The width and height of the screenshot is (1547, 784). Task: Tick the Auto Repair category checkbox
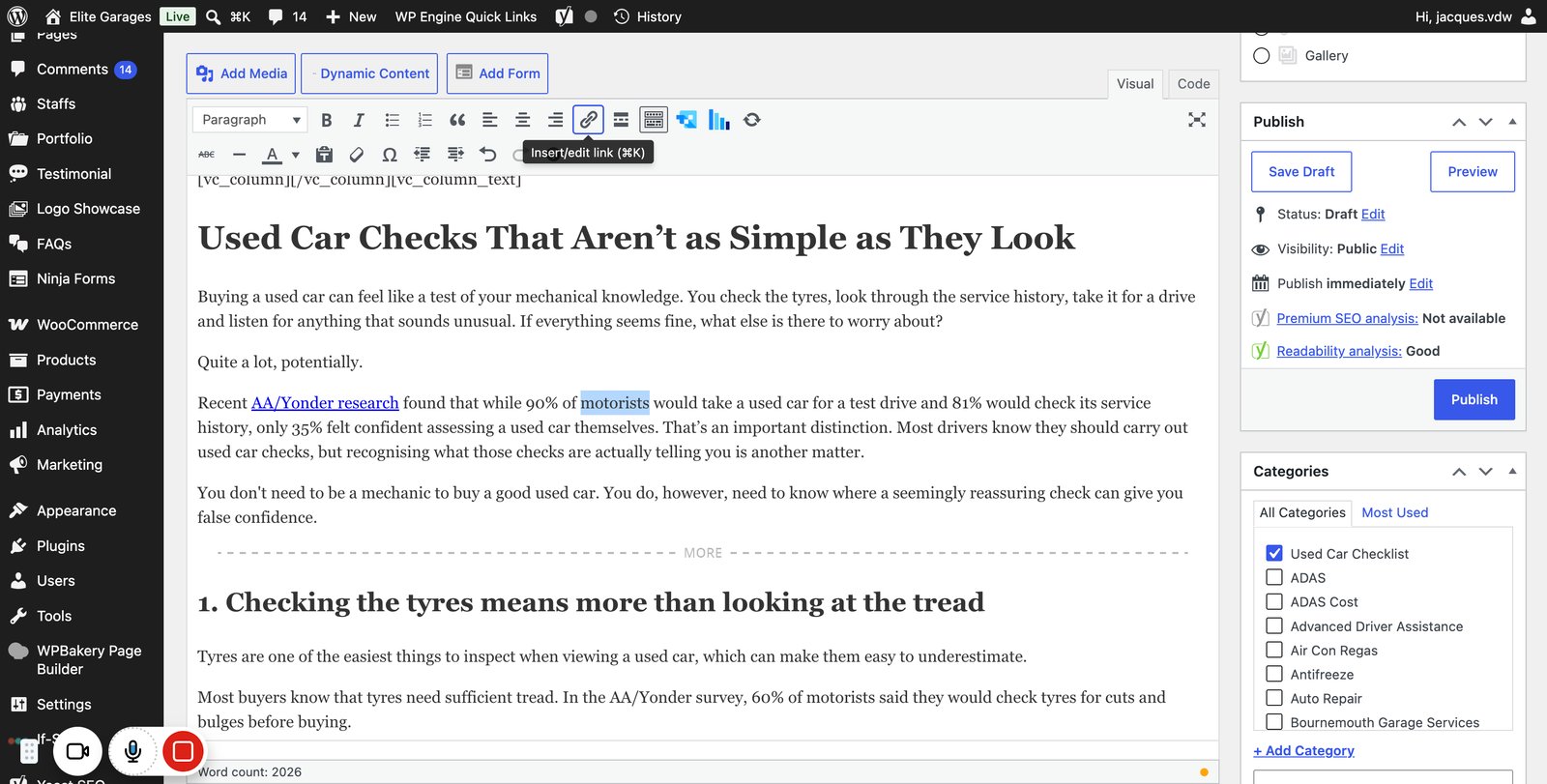[x=1274, y=698]
